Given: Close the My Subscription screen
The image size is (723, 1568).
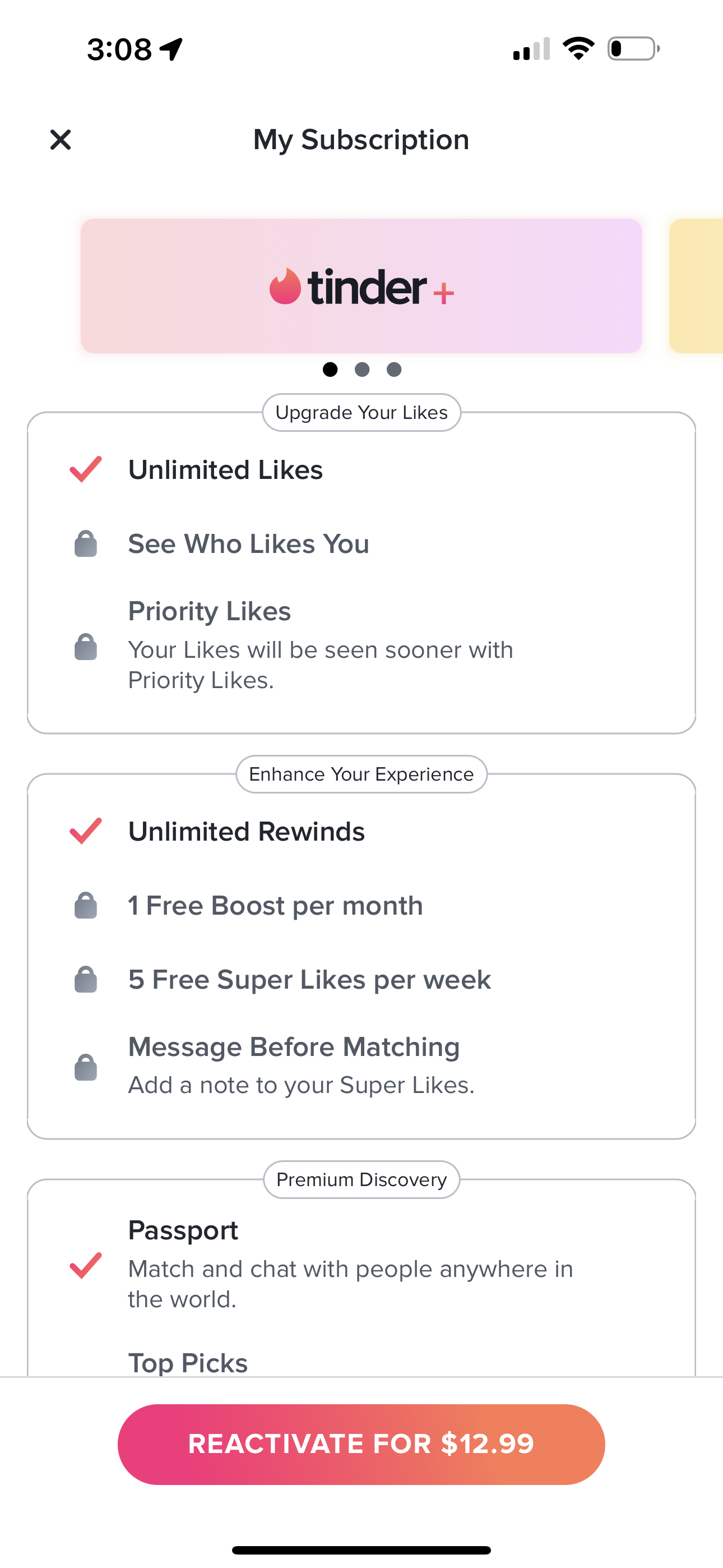Looking at the screenshot, I should pos(61,140).
